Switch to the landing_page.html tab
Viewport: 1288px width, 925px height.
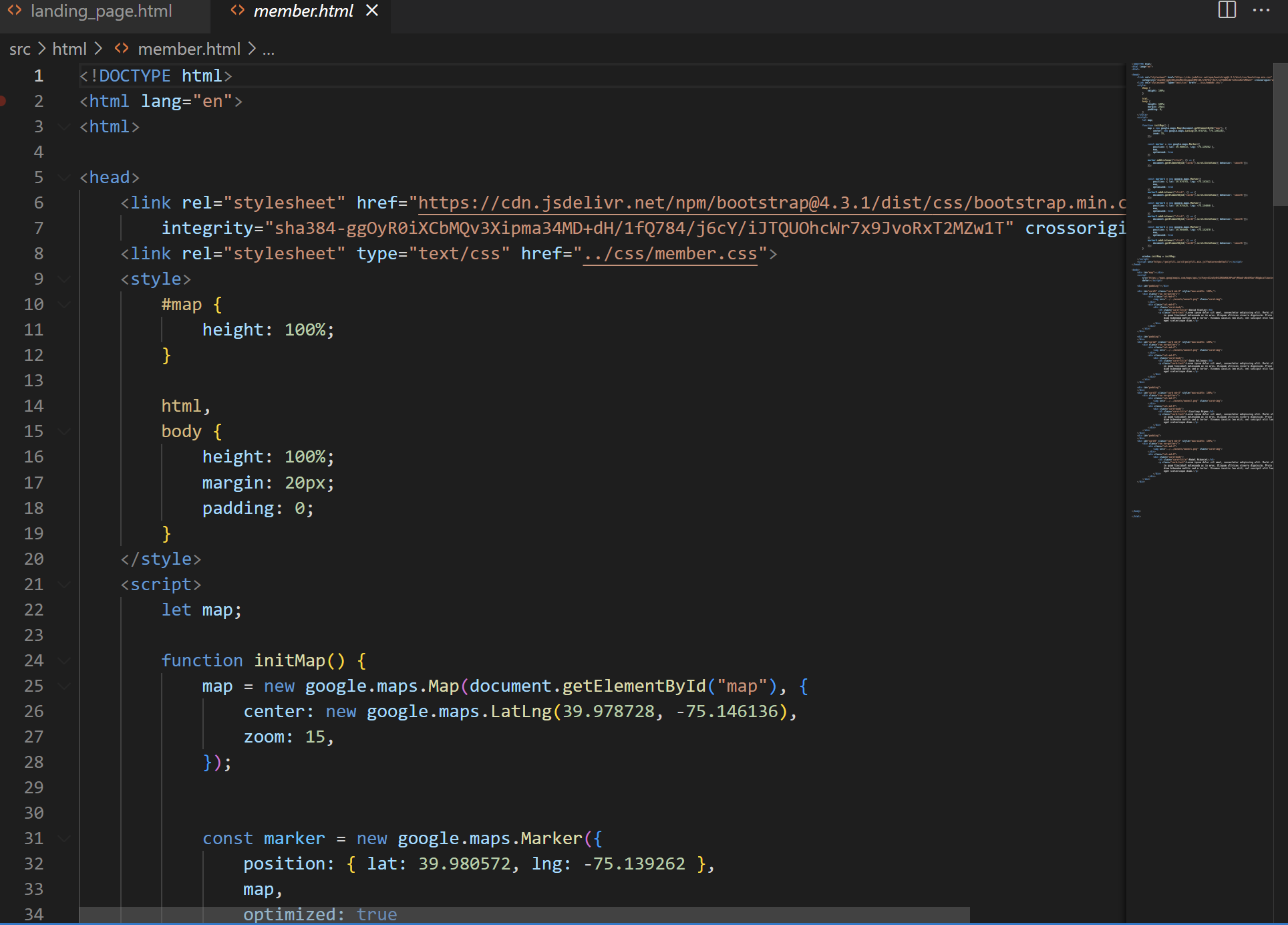point(101,11)
